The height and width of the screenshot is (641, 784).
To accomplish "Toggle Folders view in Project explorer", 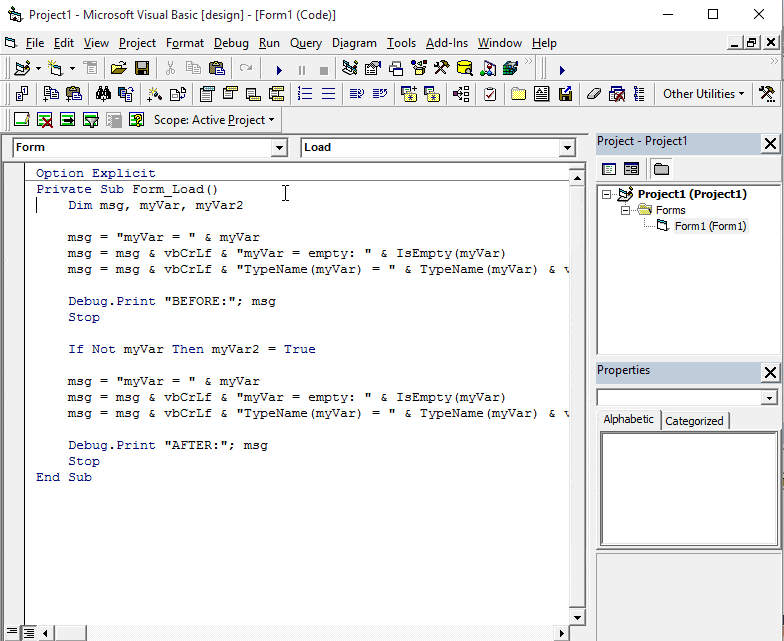I will [661, 169].
